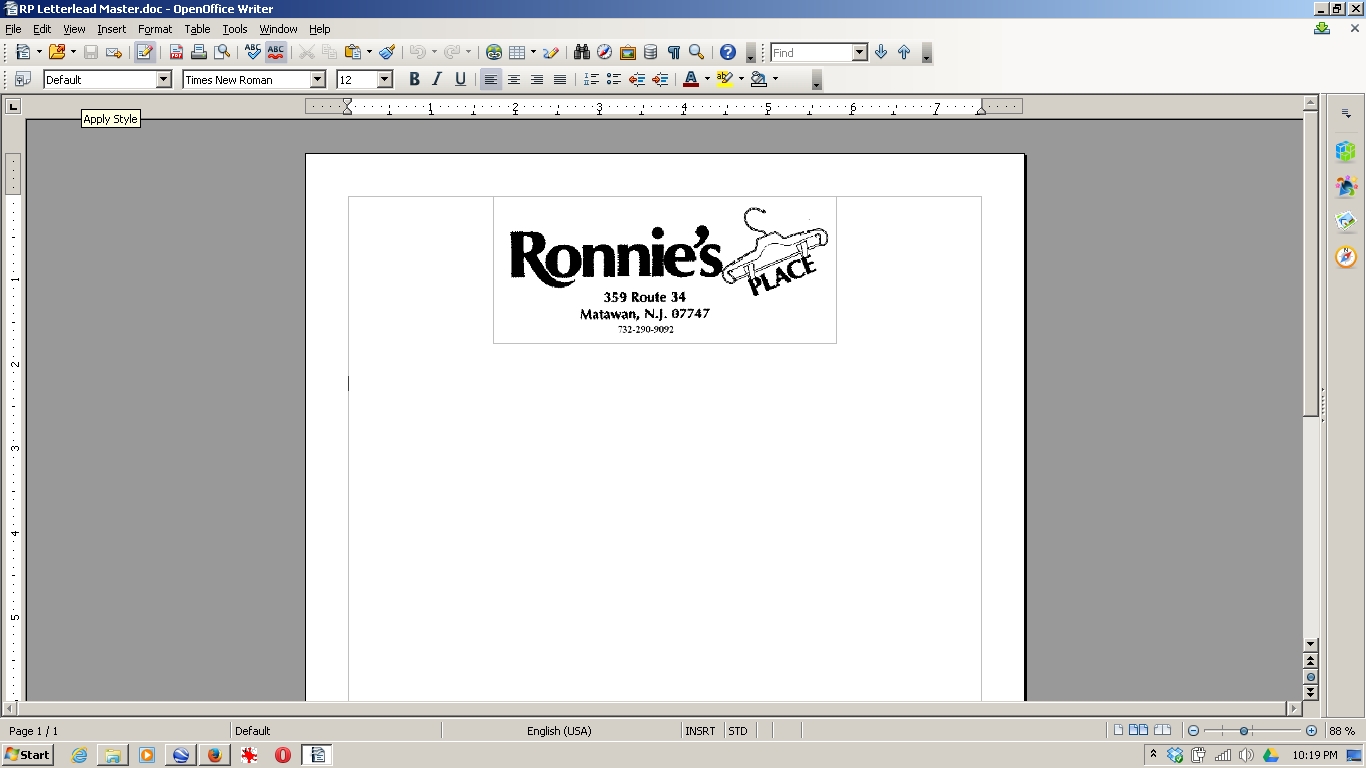Image resolution: width=1366 pixels, height=768 pixels.
Task: Expand the Font Name dropdown
Action: coord(318,80)
